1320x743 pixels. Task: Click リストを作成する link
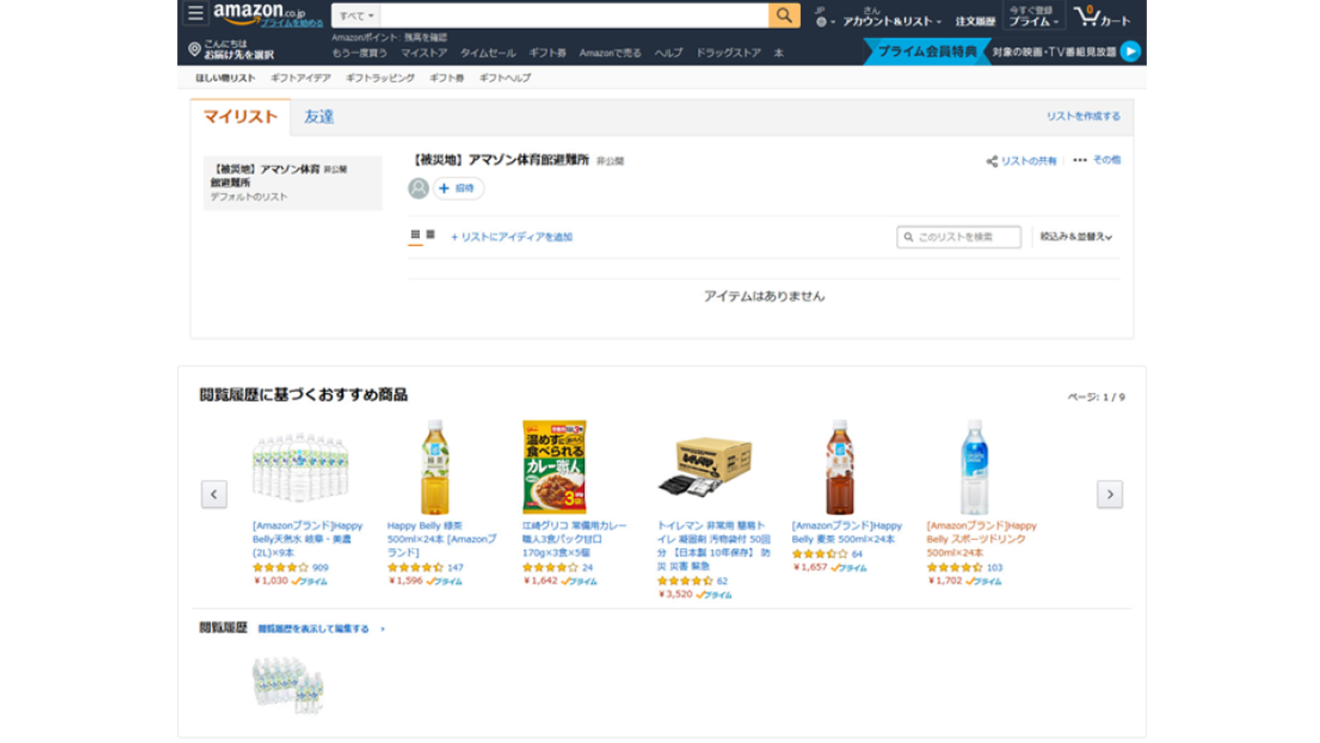point(1083,116)
